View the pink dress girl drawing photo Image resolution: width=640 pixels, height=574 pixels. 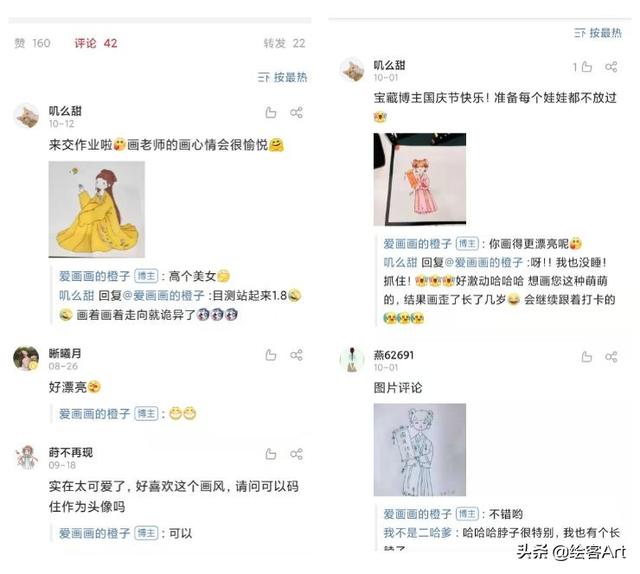[420, 179]
